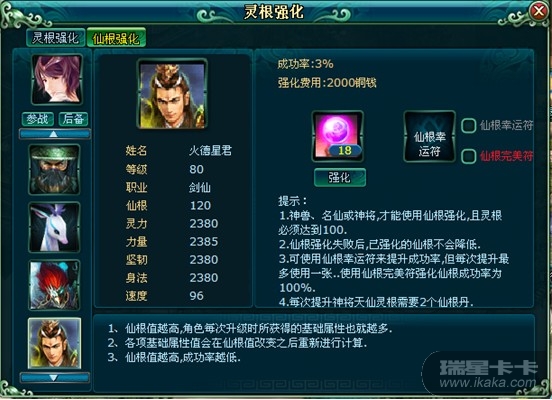Close the 灵根强化 window
The width and height of the screenshot is (552, 400).
point(539,12)
